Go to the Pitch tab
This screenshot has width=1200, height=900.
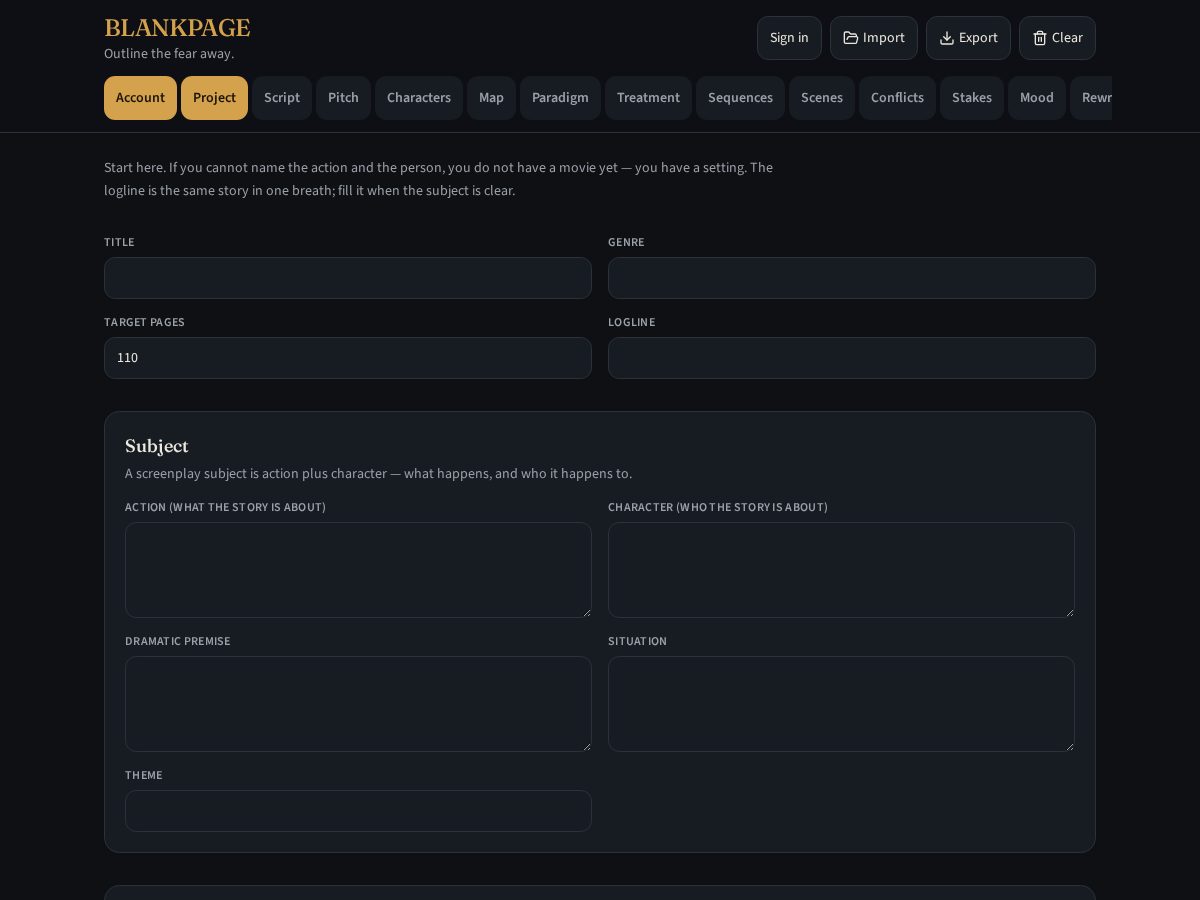pyautogui.click(x=343, y=98)
